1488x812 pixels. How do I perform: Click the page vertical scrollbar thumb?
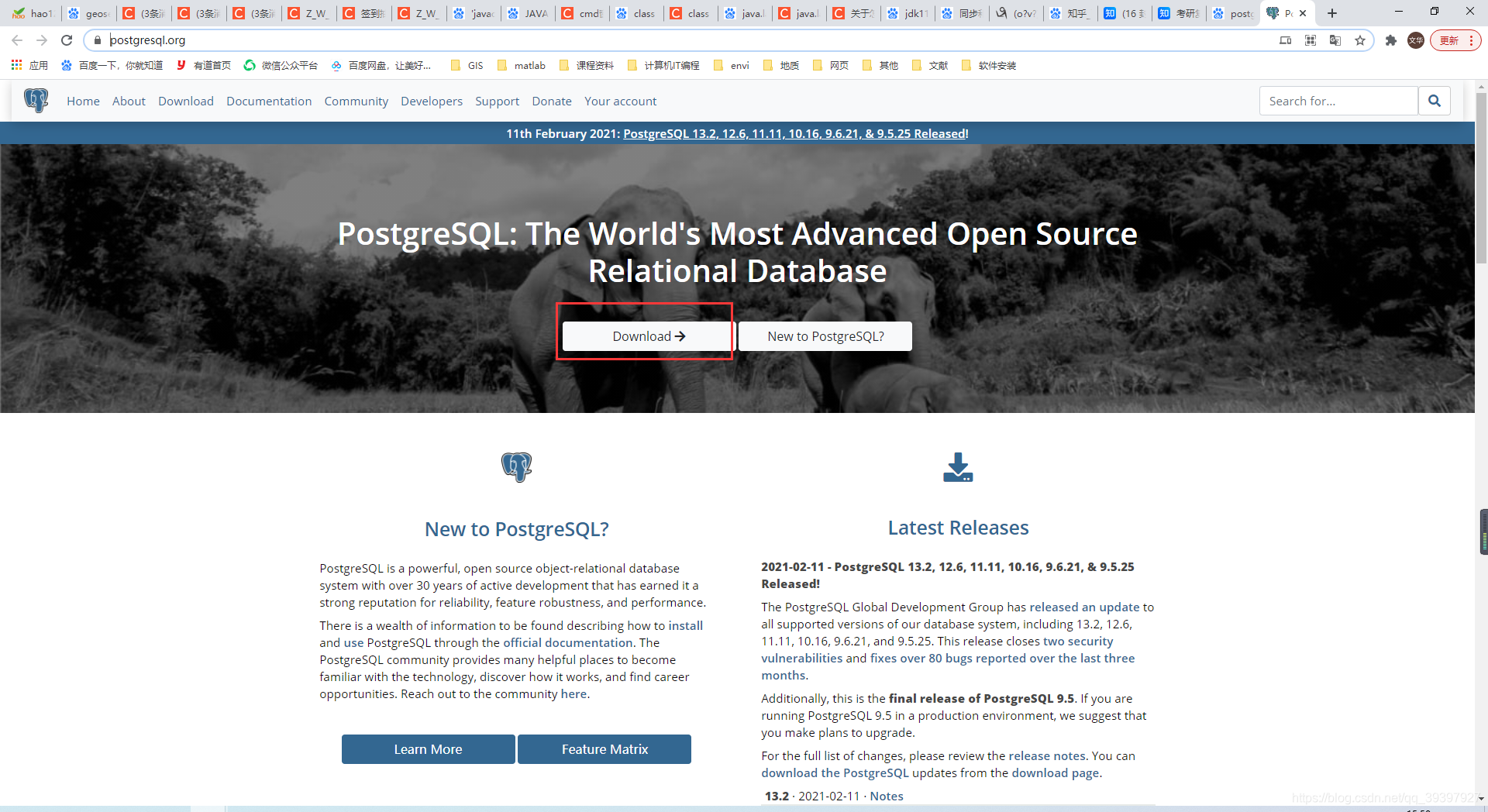click(1481, 178)
